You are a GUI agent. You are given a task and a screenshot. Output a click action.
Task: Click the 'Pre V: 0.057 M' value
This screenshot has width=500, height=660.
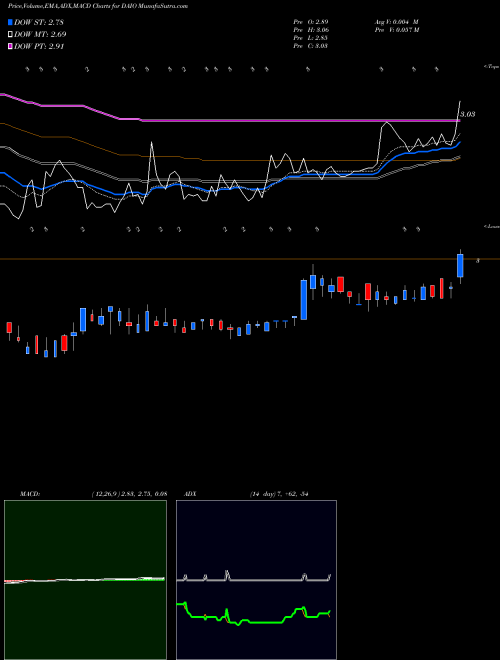coord(396,30)
